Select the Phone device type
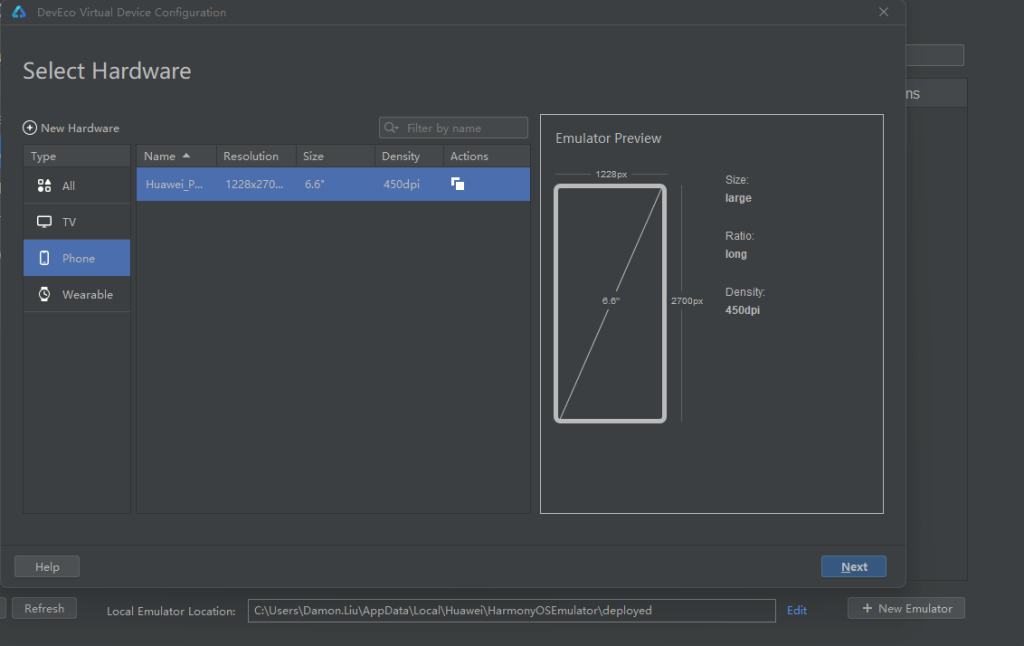Image resolution: width=1024 pixels, height=646 pixels. coord(76,258)
